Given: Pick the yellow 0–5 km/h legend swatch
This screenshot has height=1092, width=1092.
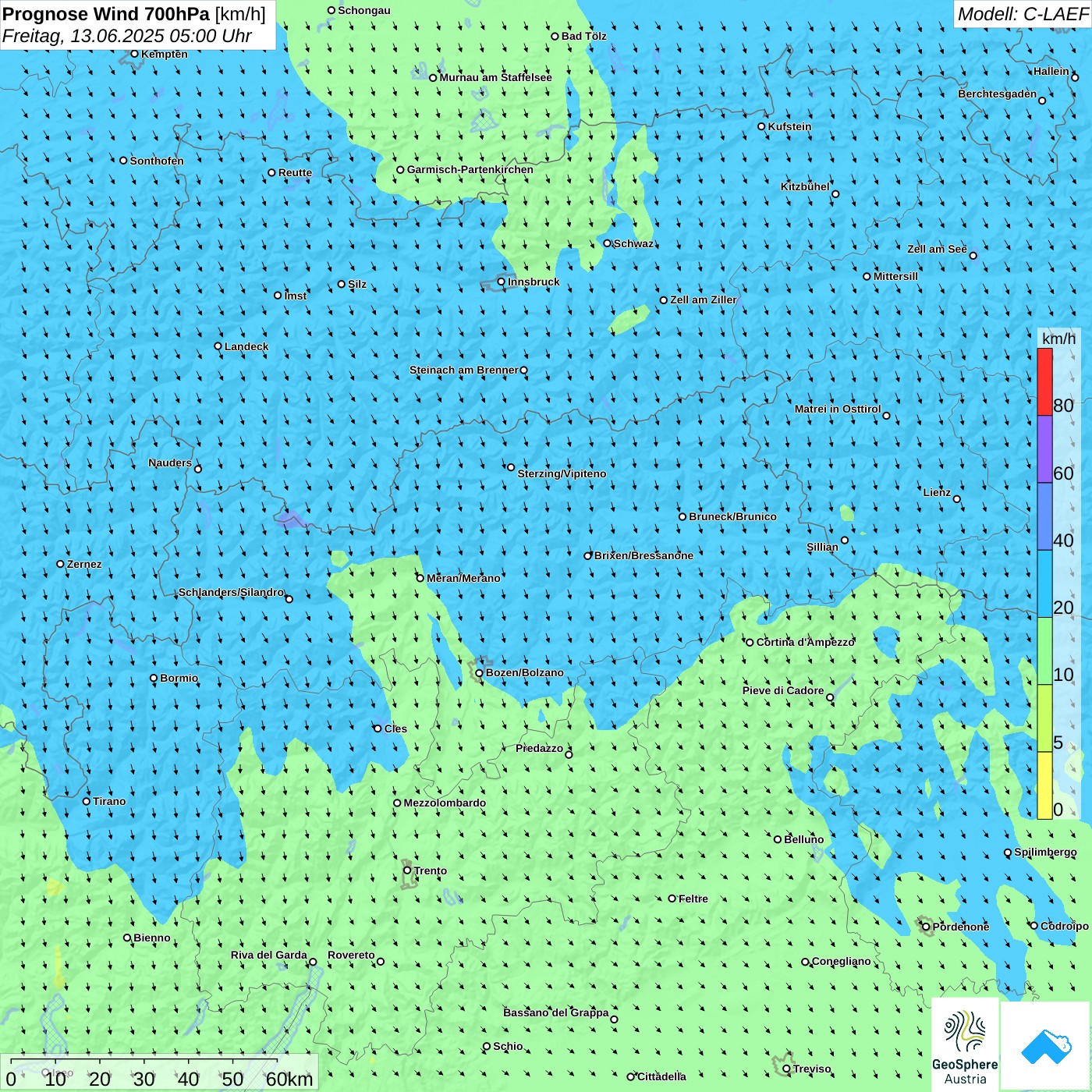Looking at the screenshot, I should tap(1044, 785).
